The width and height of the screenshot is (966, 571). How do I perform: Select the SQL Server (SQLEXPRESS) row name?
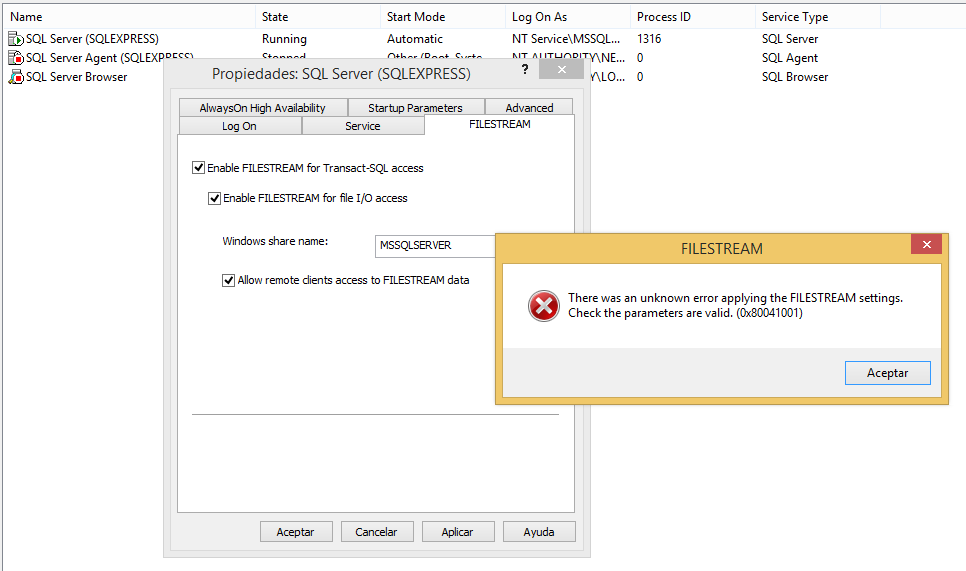[92, 39]
